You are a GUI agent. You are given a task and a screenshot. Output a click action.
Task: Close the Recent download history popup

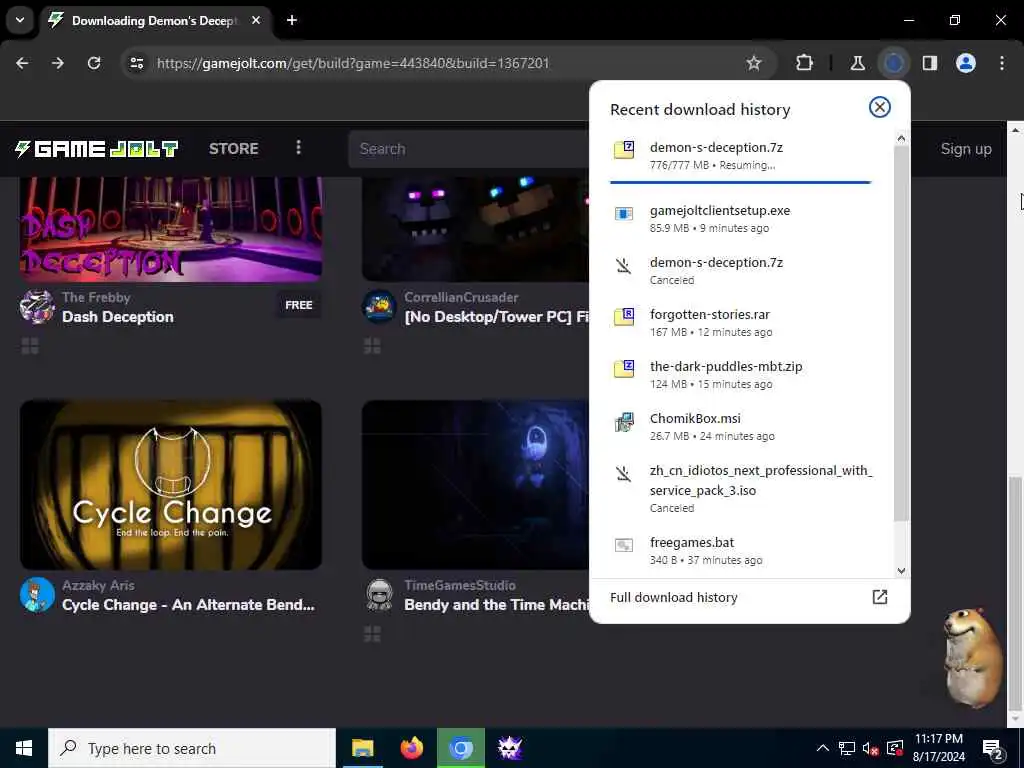click(880, 107)
